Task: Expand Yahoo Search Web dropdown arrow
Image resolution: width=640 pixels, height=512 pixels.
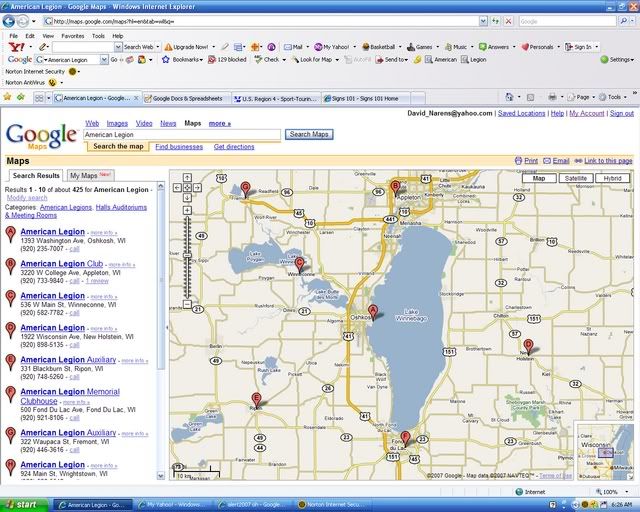Action: click(x=158, y=47)
